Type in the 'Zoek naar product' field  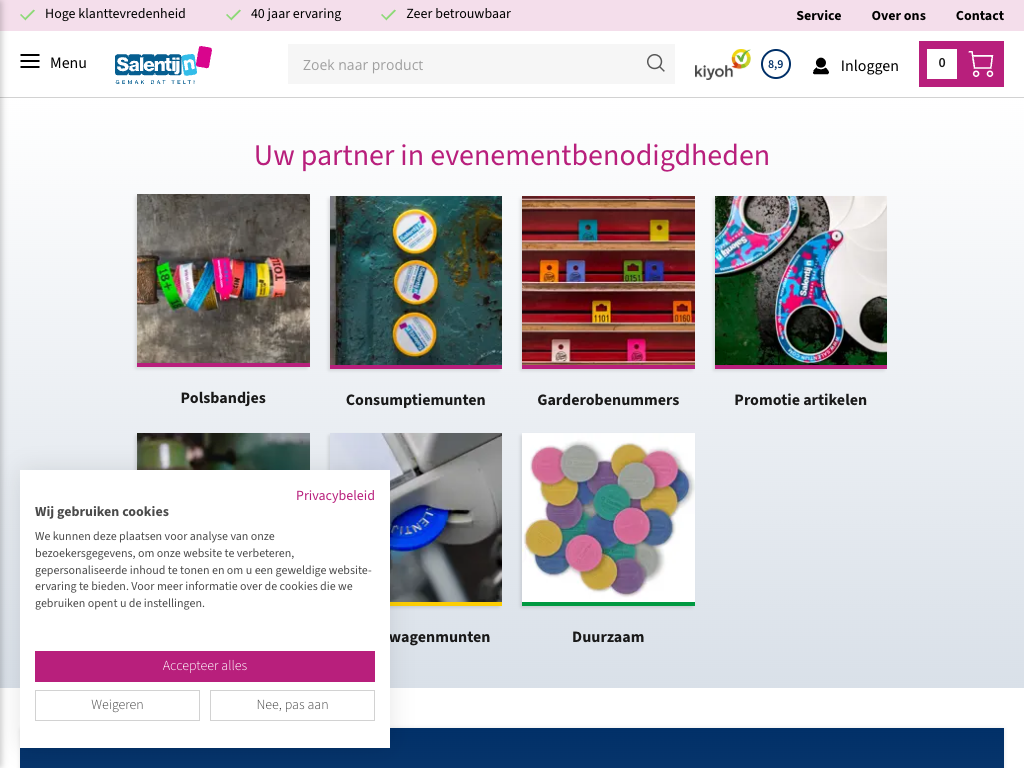click(x=465, y=65)
